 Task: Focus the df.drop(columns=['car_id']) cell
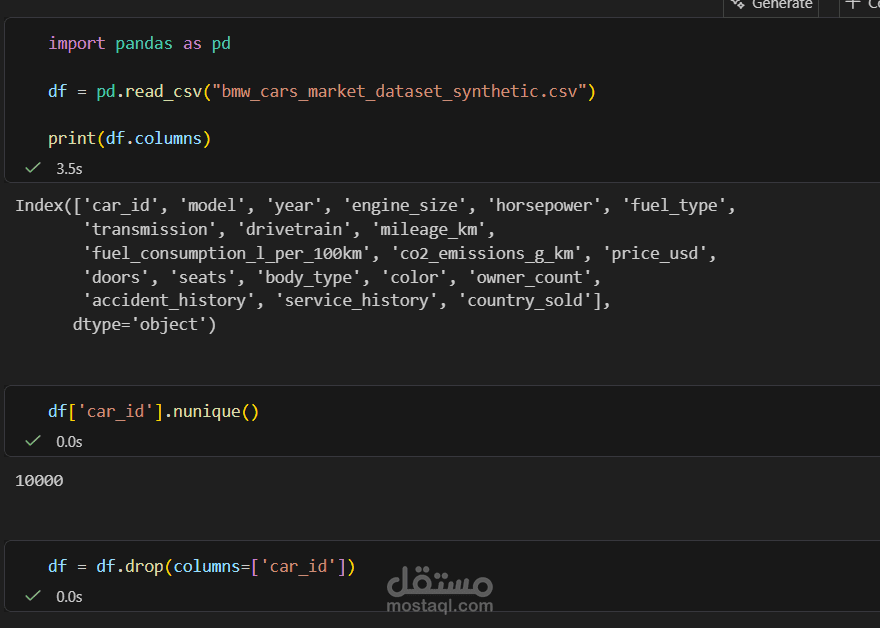click(x=201, y=566)
